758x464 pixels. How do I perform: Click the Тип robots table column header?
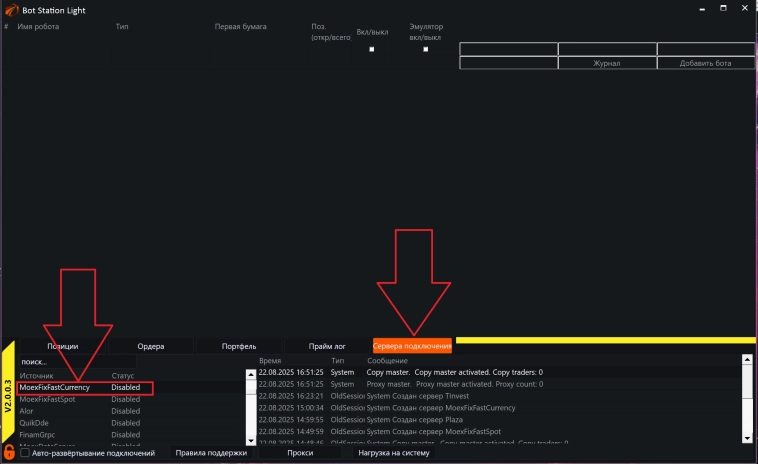coord(122,27)
